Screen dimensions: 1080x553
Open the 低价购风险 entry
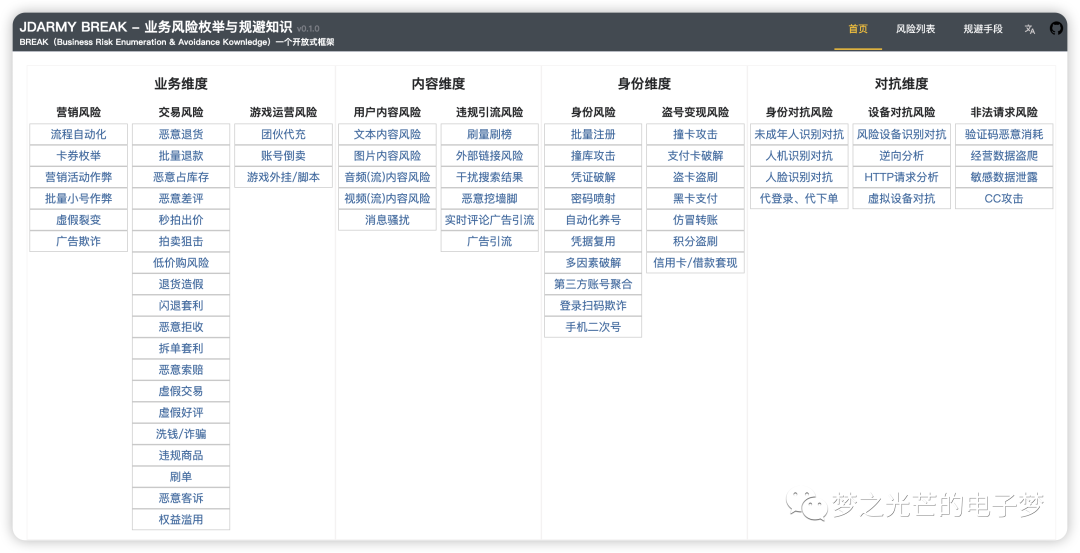(x=180, y=262)
